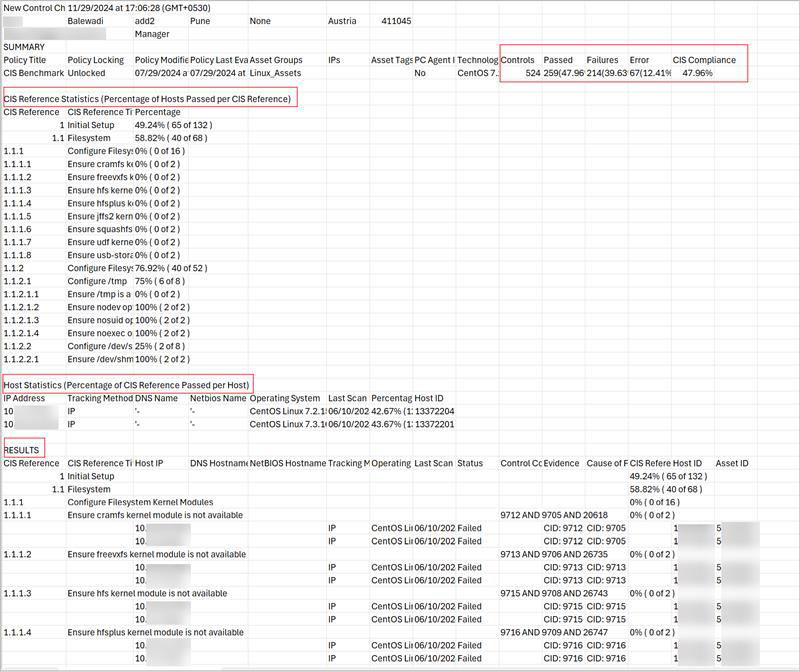800x671 pixels.
Task: Click the 'Status' header cell
Action: (x=470, y=463)
